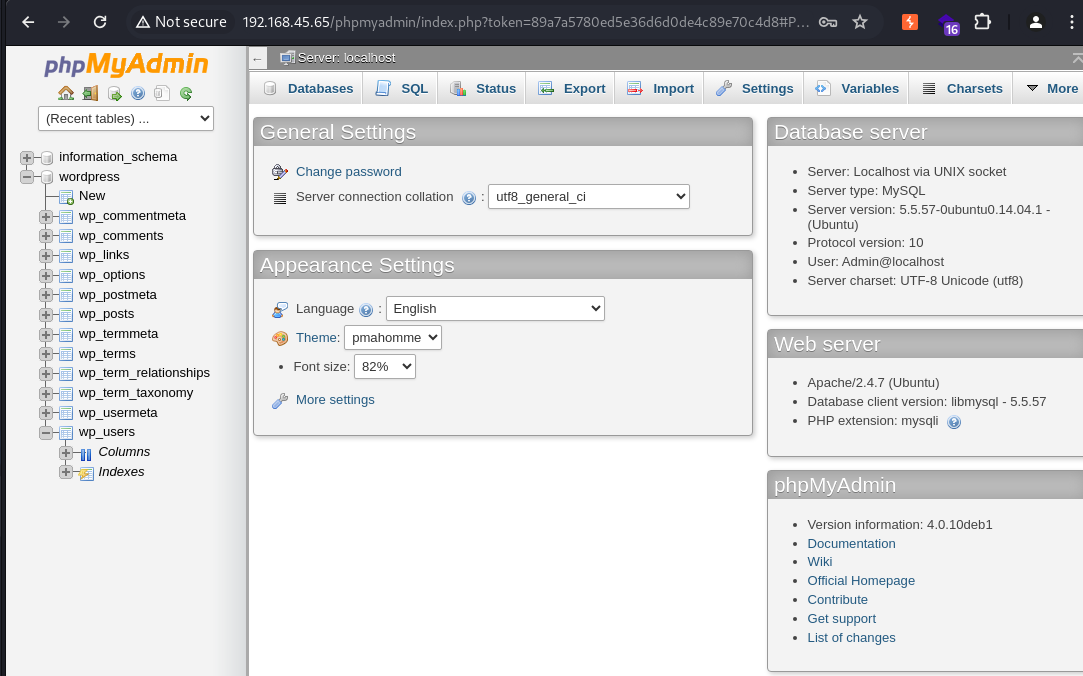Open the browser Extensions puzzle icon
1083x676 pixels.
982,22
